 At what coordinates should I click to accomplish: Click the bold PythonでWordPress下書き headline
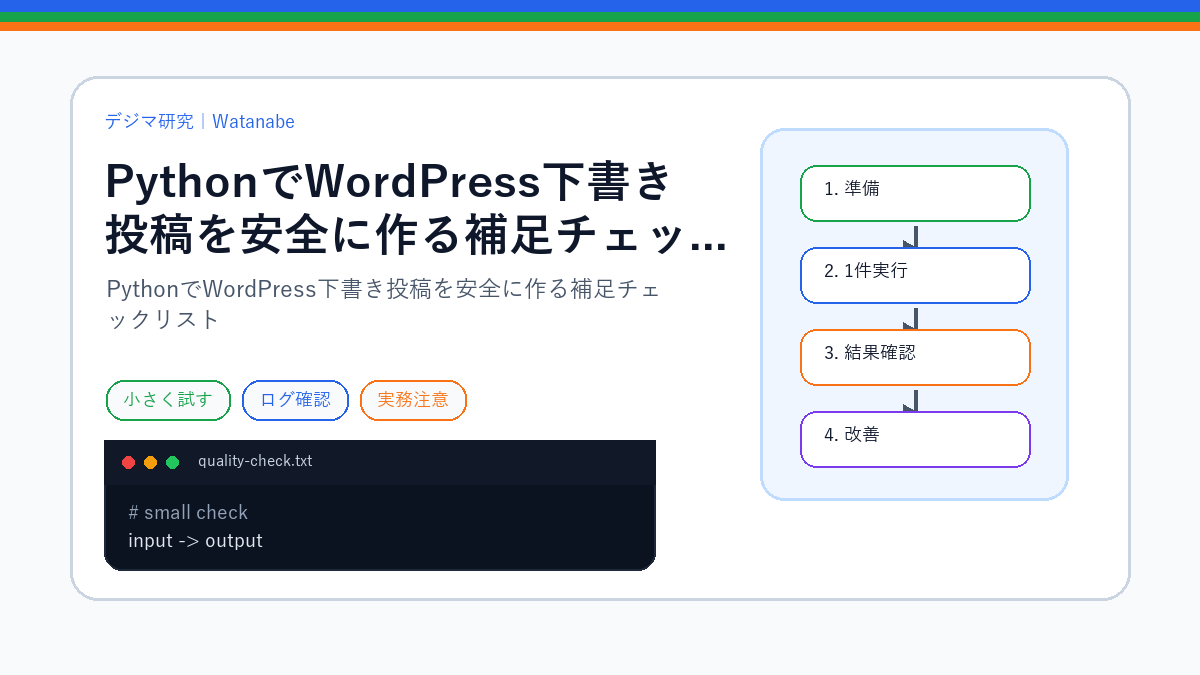[415, 209]
